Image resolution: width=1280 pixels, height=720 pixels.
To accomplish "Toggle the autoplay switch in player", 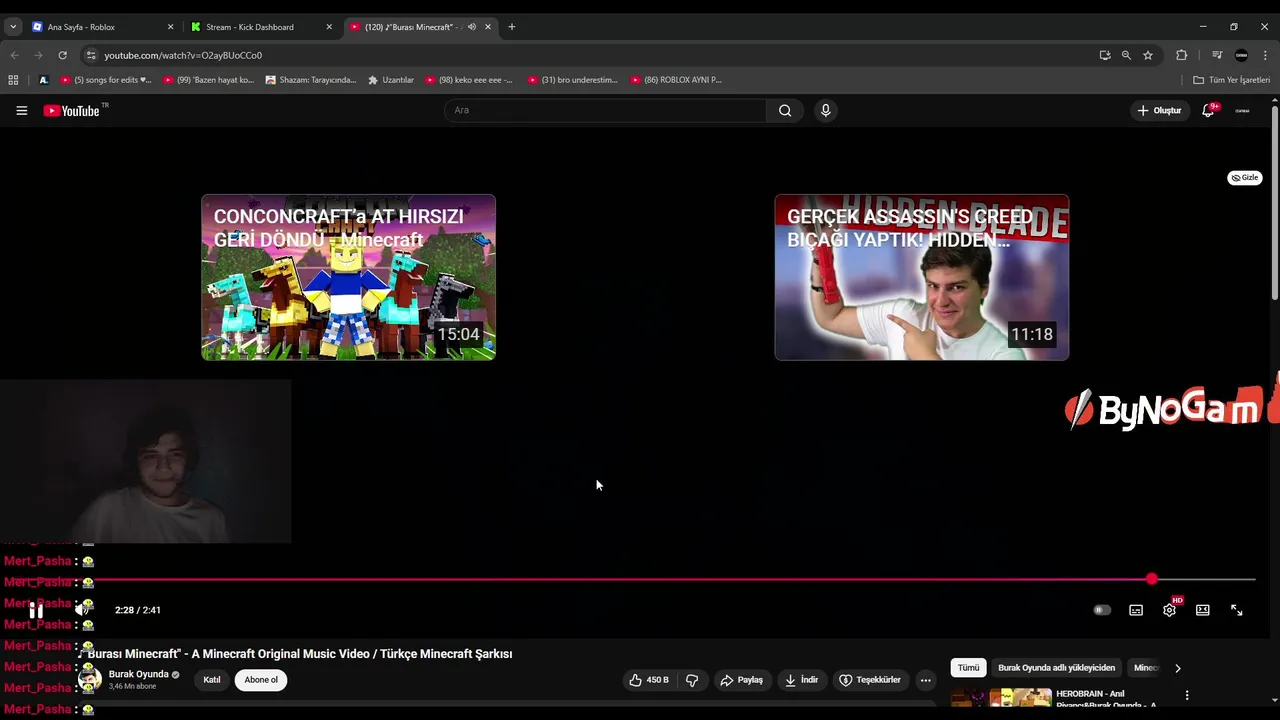I will 1102,610.
